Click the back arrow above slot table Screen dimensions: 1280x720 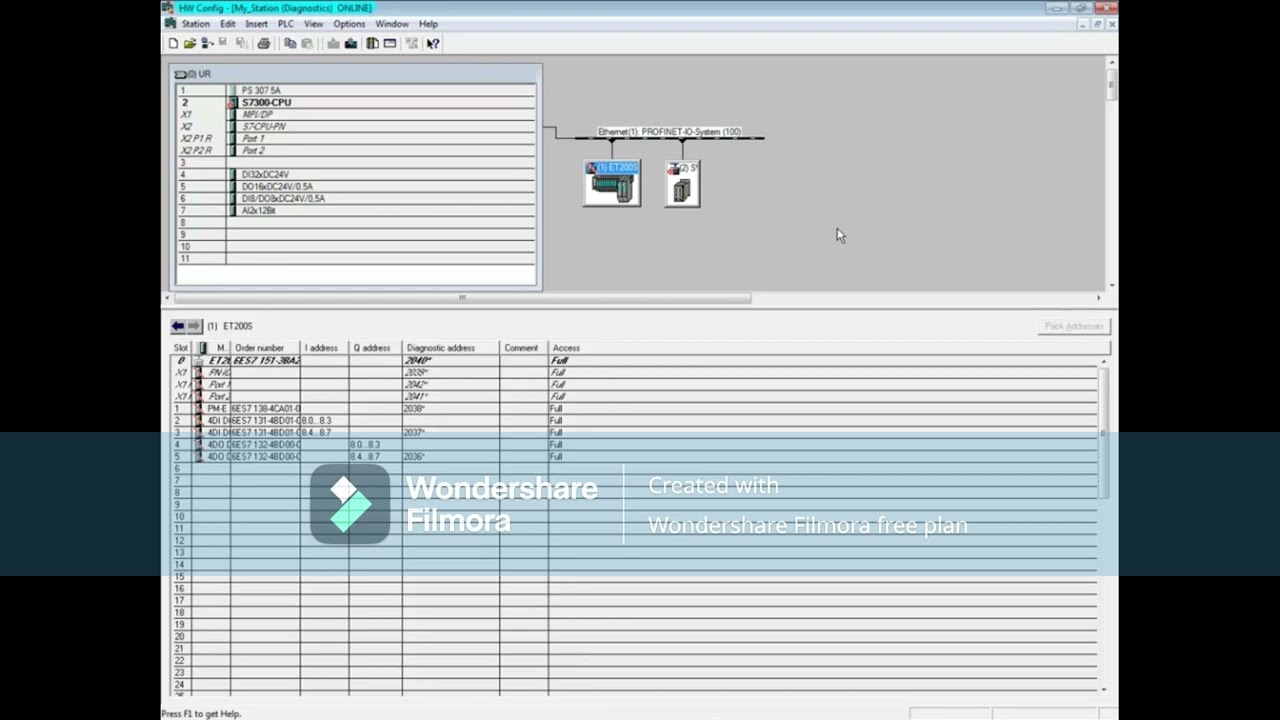(178, 326)
